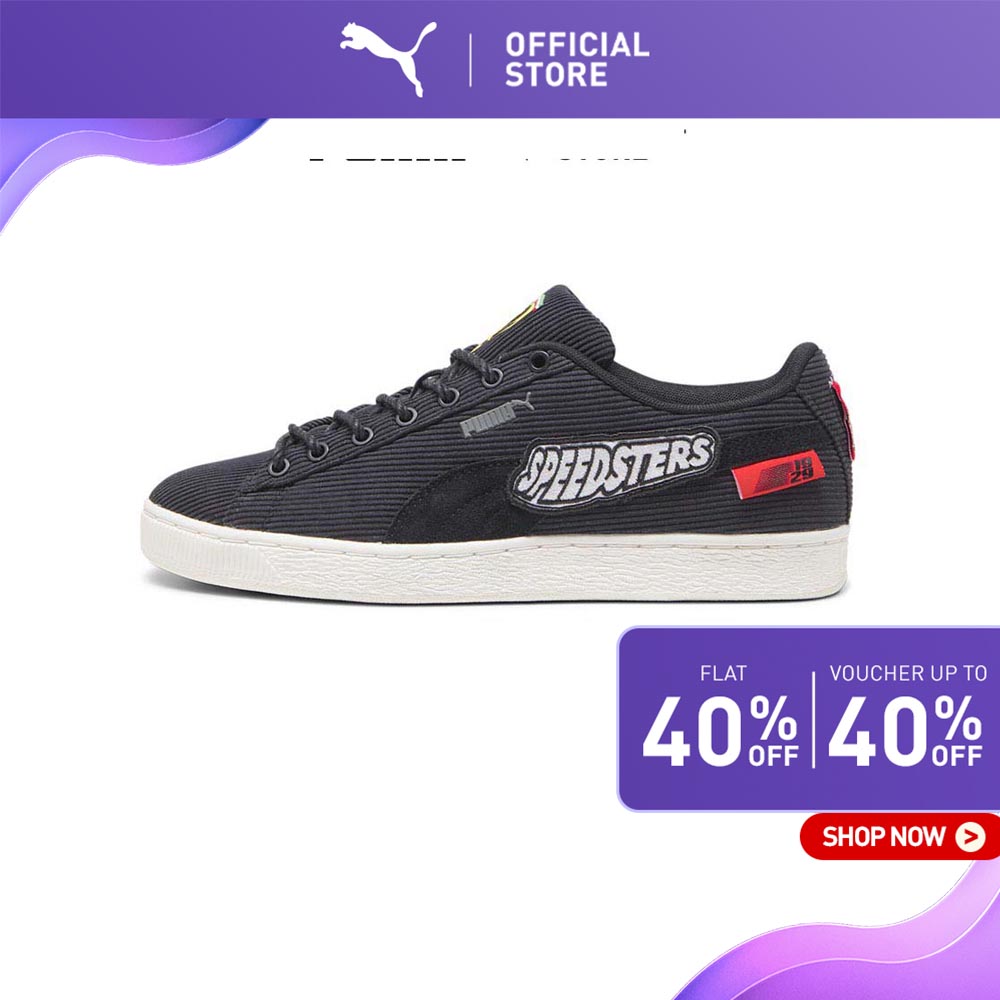This screenshot has width=1000, height=1000.
Task: Click the purple header banner
Action: click(500, 59)
